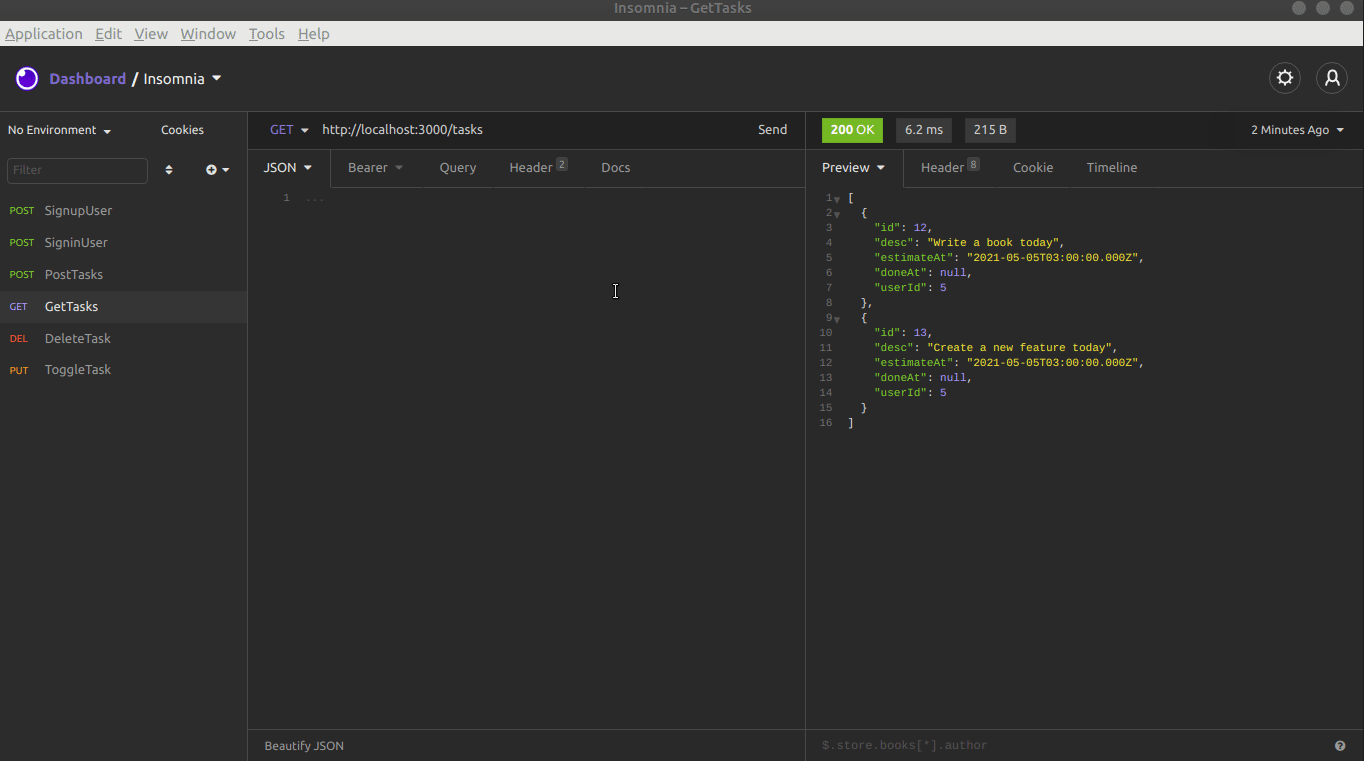Click Beautify JSON
The image size is (1364, 761).
303,745
